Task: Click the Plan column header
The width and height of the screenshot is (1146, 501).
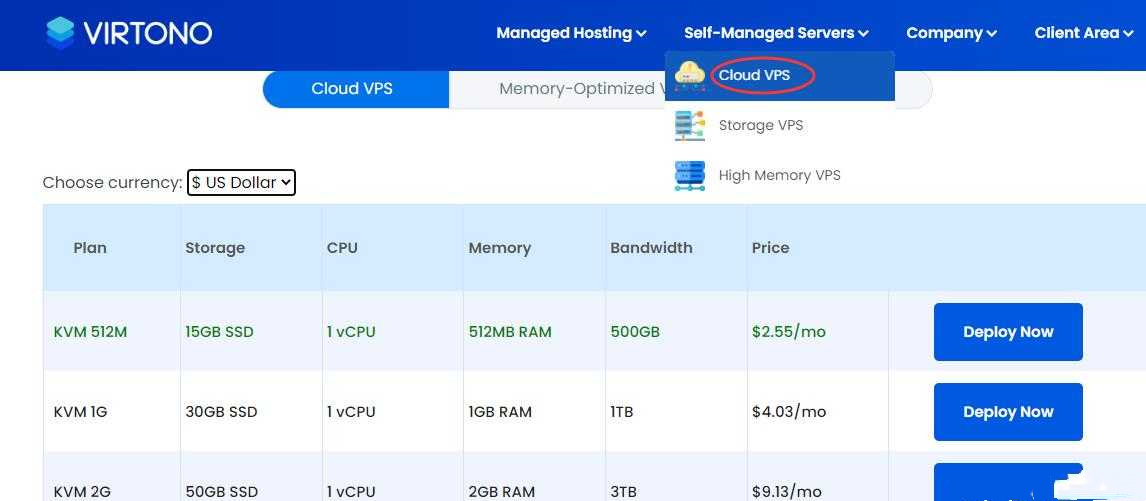Action: point(90,248)
